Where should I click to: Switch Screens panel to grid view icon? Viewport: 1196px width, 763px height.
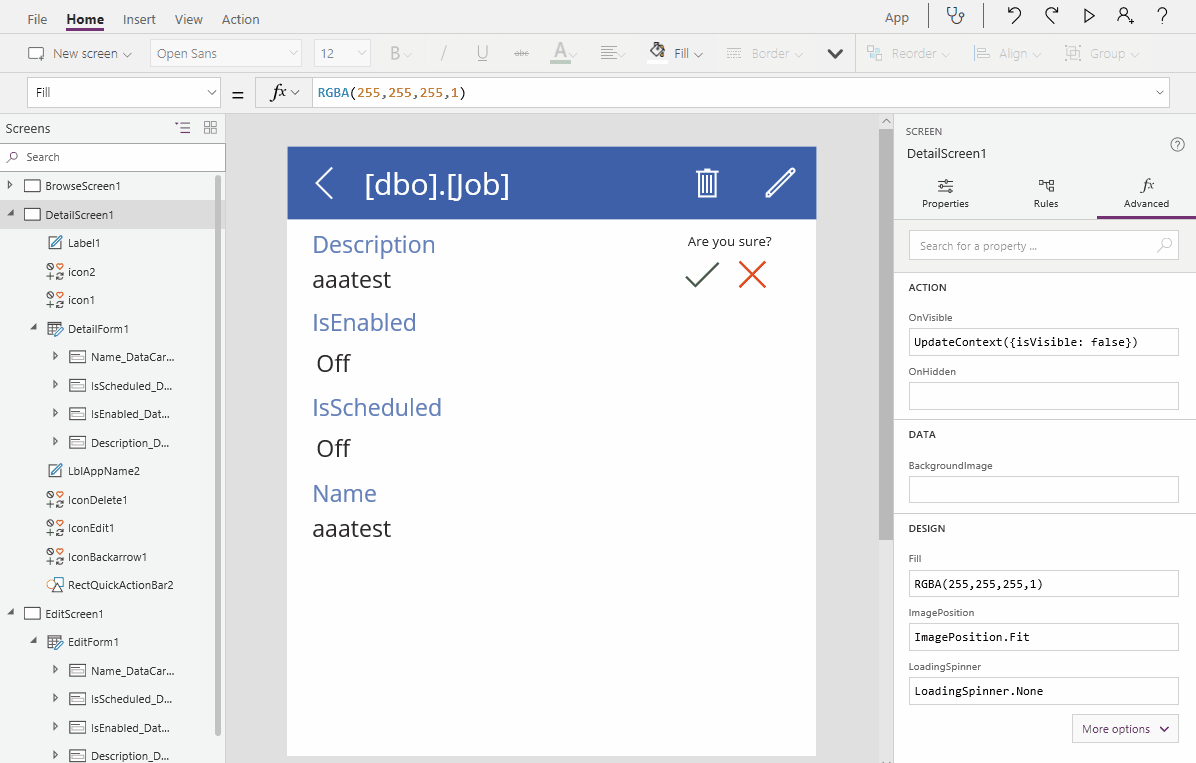pos(210,128)
